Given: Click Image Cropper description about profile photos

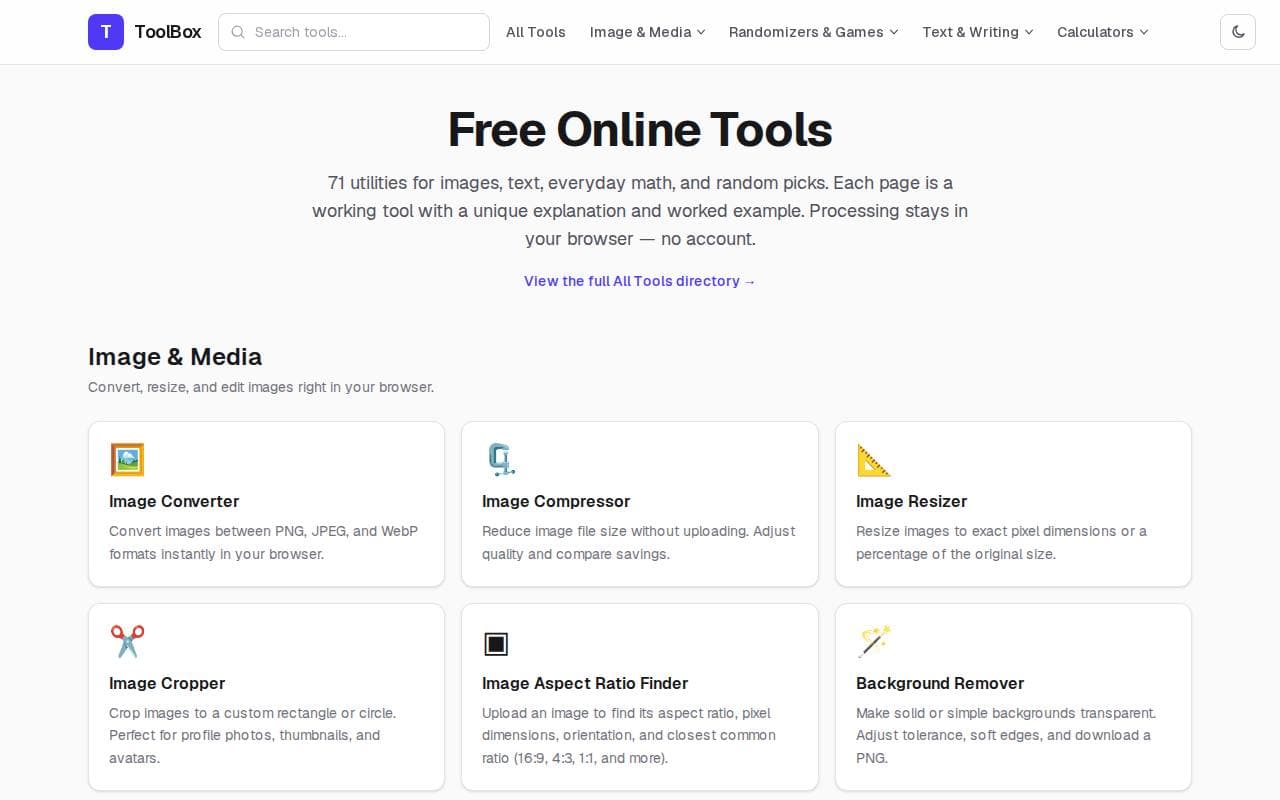Looking at the screenshot, I should 252,735.
